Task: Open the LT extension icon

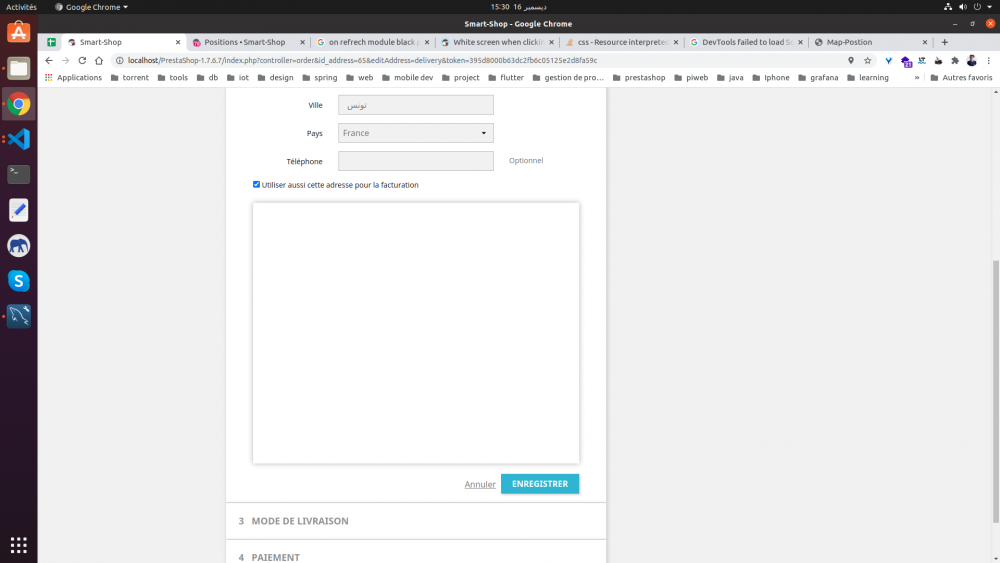Action: [x=922, y=61]
